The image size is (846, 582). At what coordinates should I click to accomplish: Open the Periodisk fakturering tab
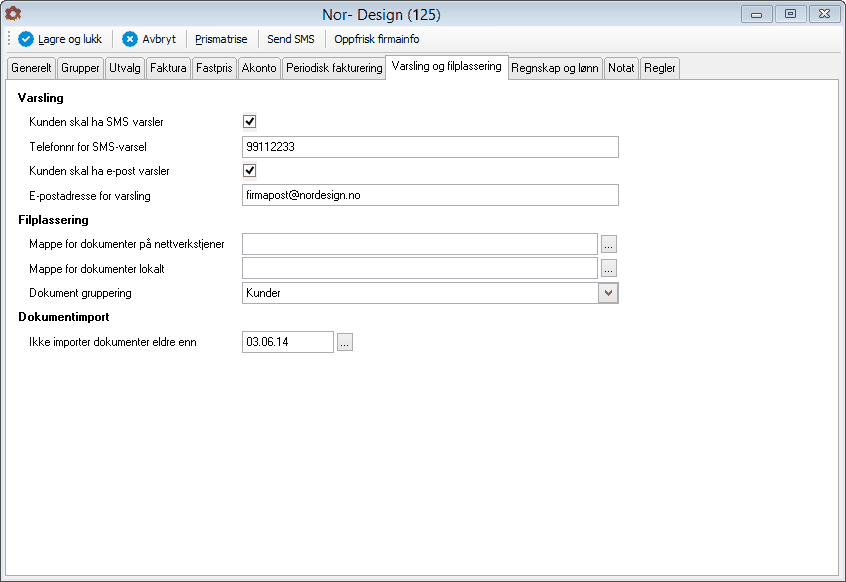[334, 68]
